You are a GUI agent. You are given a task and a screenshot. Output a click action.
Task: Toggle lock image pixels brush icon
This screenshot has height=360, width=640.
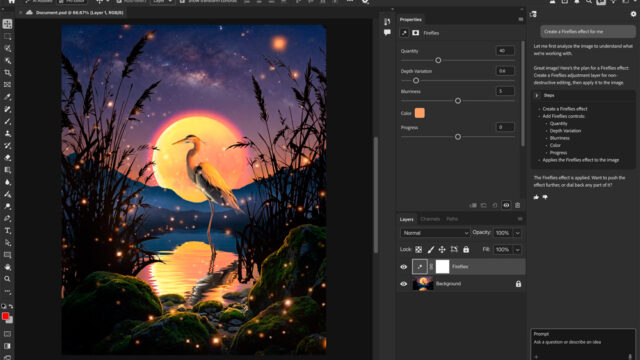coord(431,249)
